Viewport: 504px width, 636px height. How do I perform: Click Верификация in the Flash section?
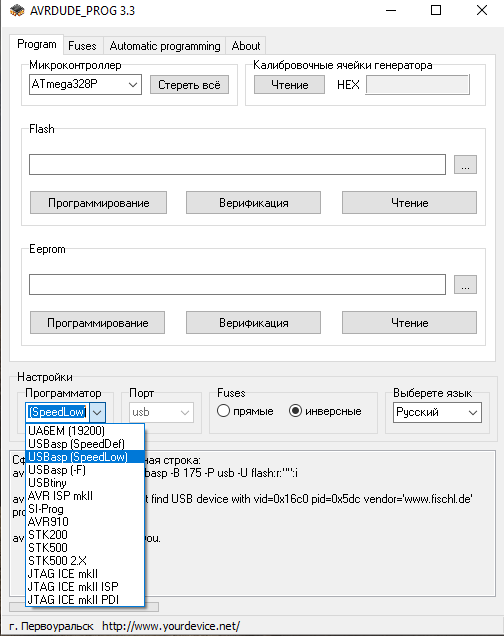(253, 202)
